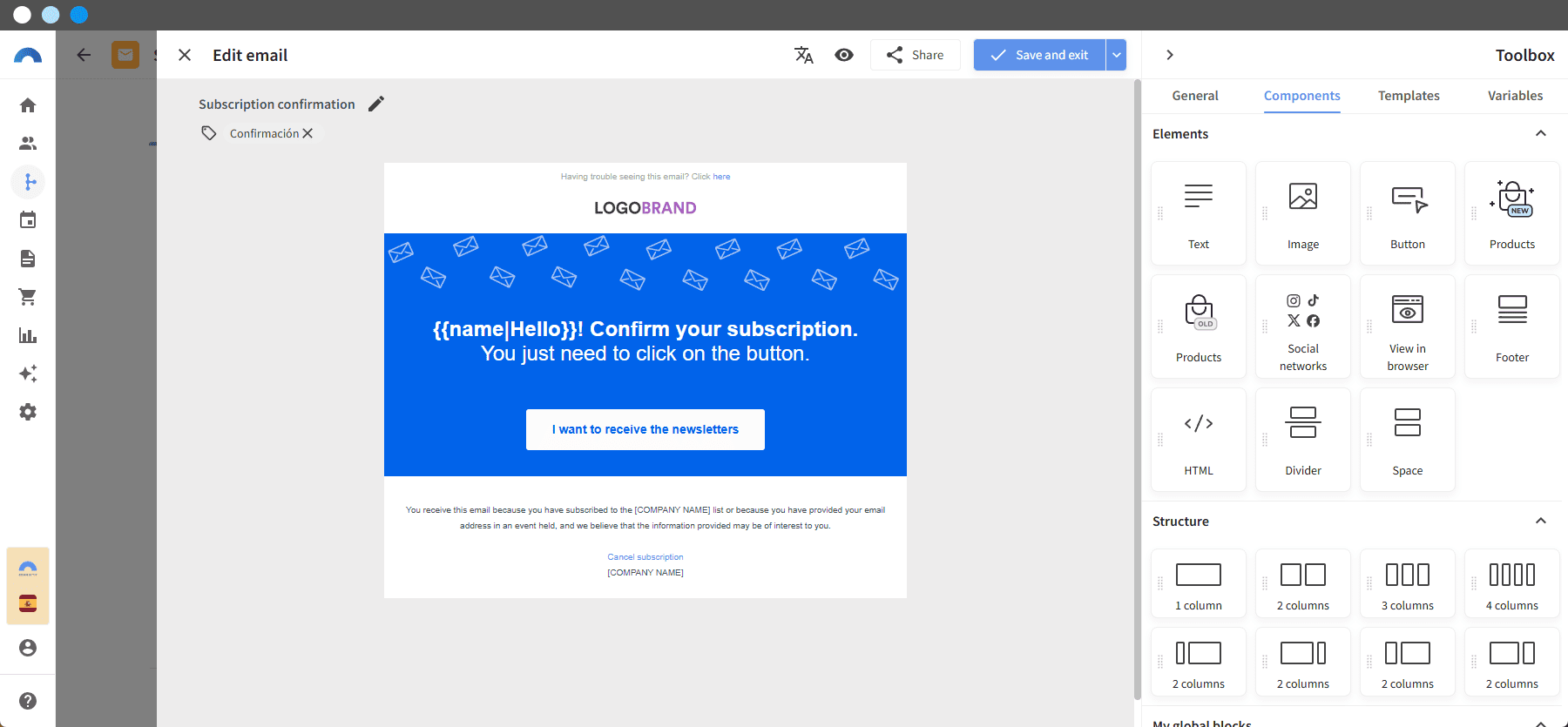Click the Cancel subscription link
1568x727 pixels.
[x=645, y=557]
